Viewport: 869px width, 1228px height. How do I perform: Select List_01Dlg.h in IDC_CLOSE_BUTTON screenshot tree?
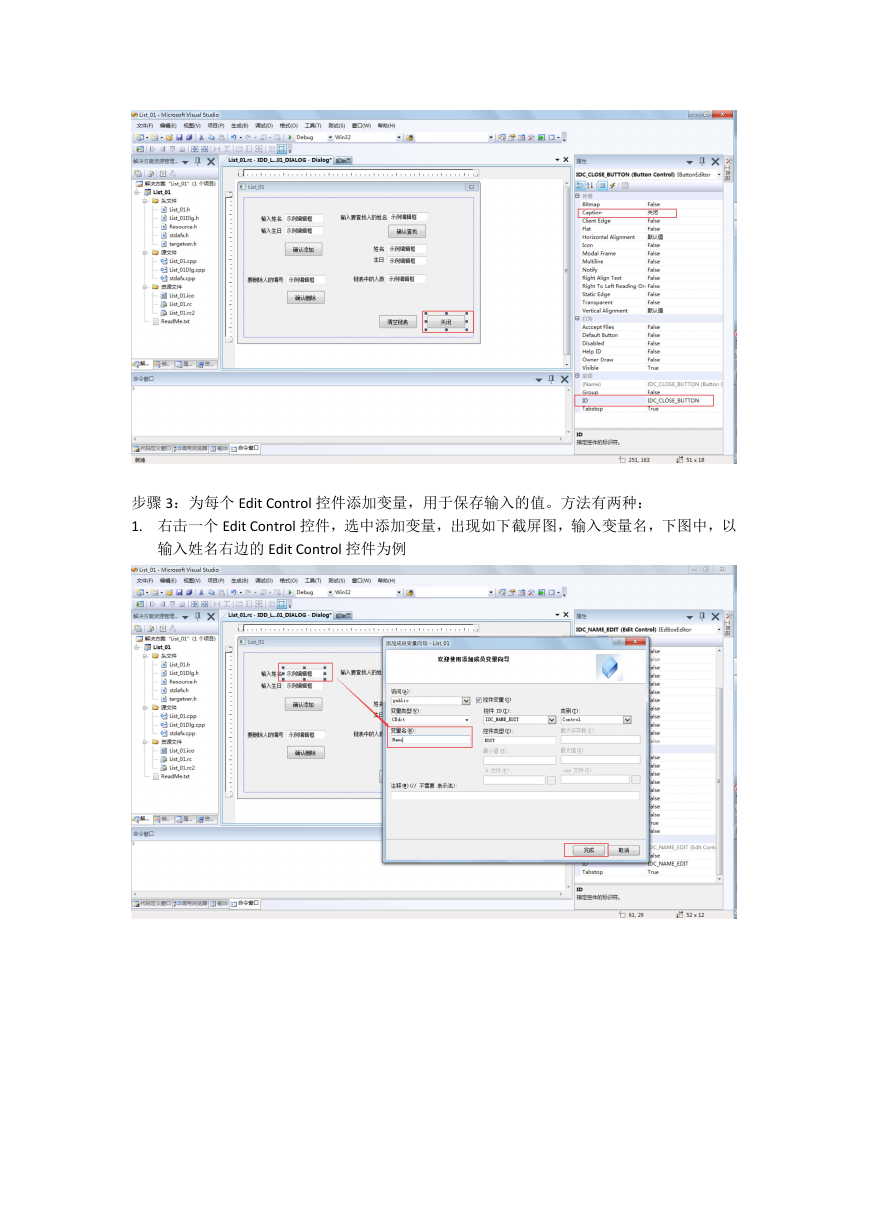(x=184, y=217)
